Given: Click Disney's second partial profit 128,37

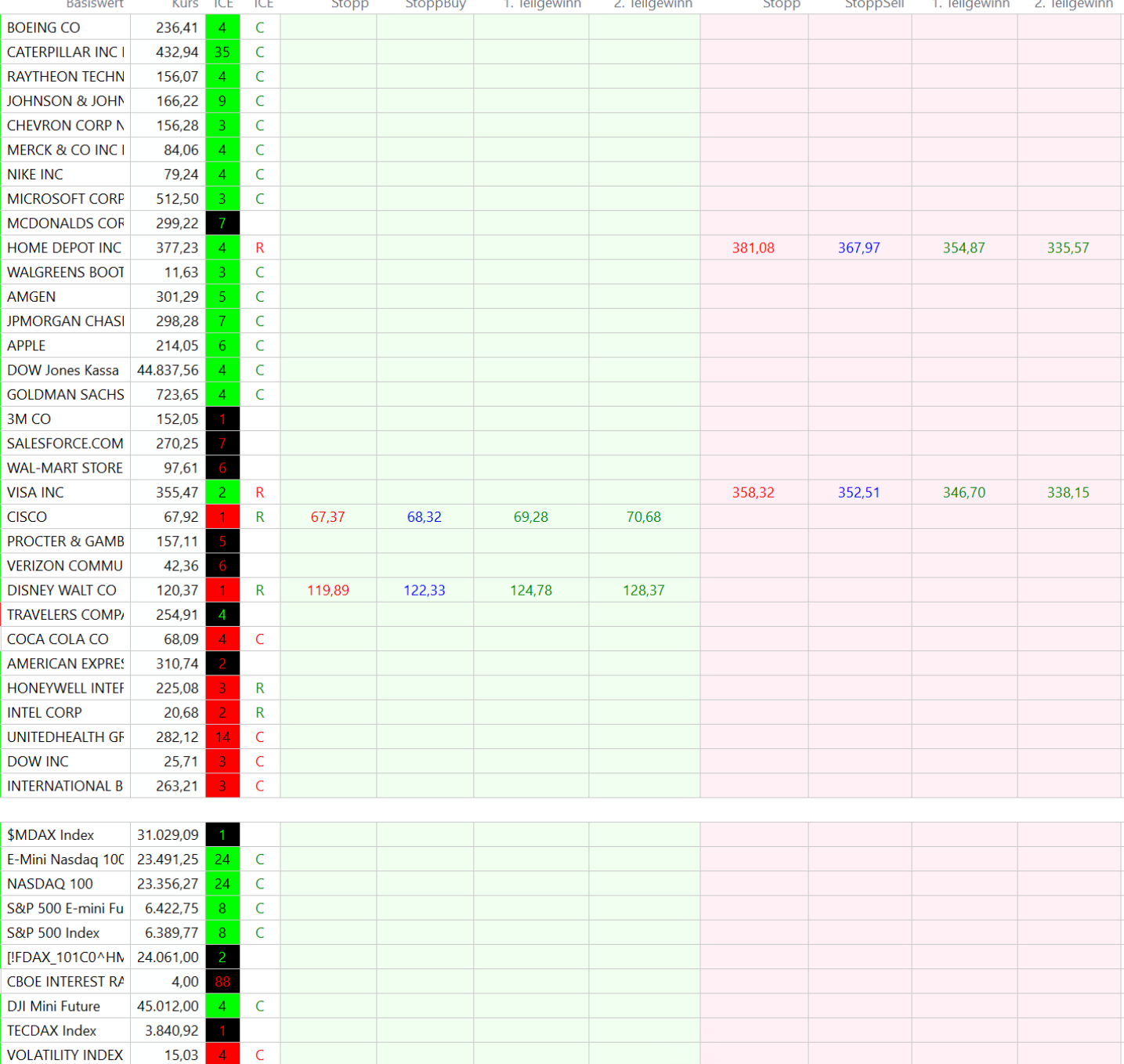Looking at the screenshot, I should (643, 590).
